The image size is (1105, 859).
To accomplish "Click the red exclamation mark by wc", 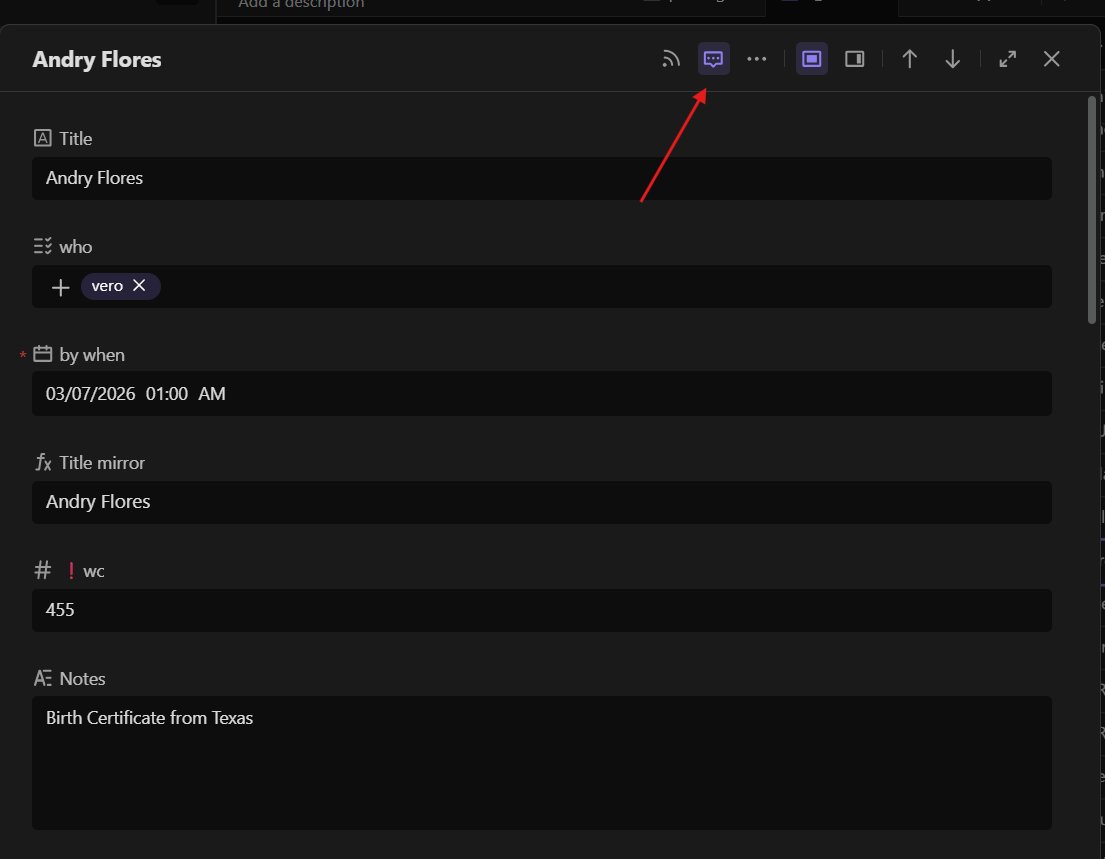I will pos(70,570).
